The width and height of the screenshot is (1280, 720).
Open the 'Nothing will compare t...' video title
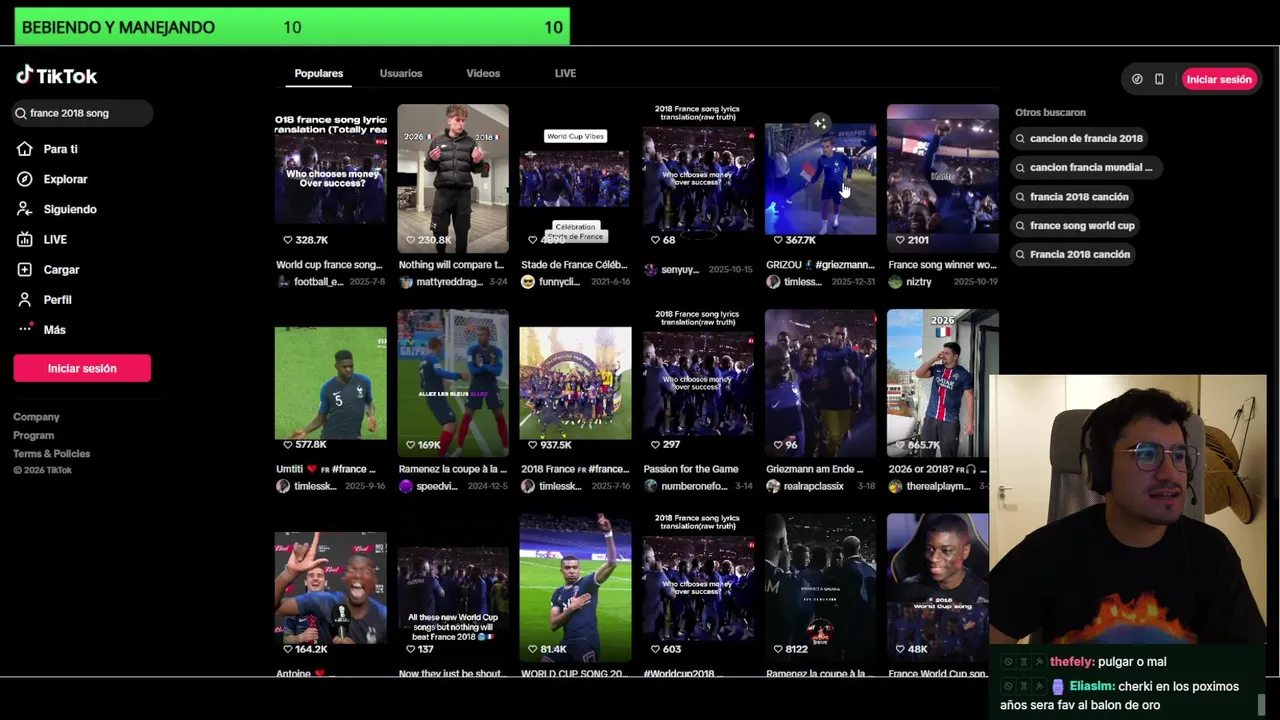[451, 265]
